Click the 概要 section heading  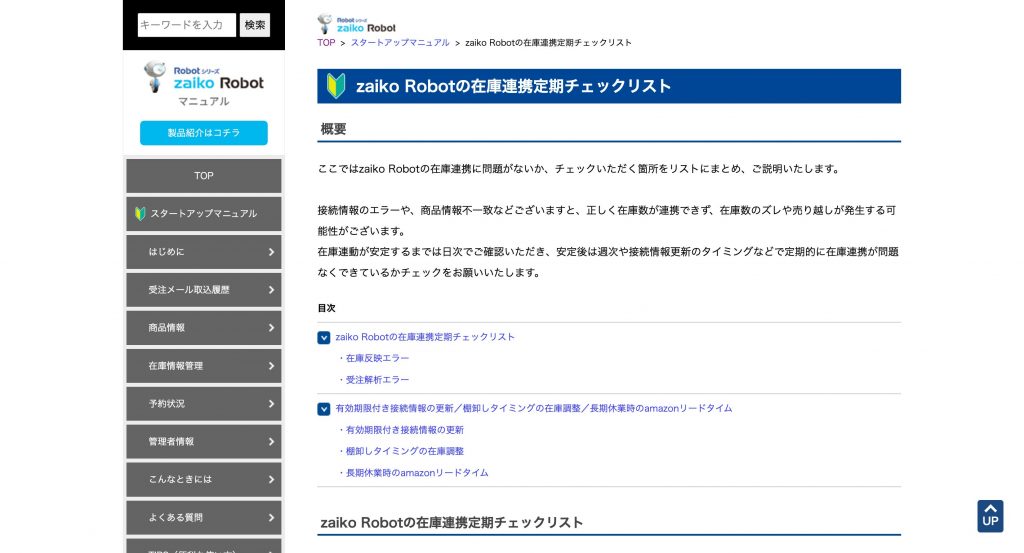point(333,129)
